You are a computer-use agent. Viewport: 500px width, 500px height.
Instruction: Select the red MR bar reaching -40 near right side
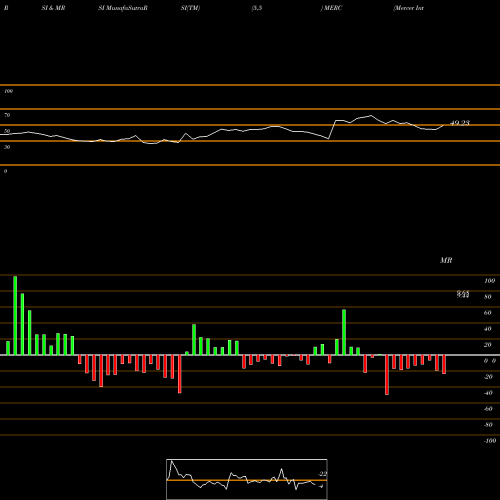(387, 375)
